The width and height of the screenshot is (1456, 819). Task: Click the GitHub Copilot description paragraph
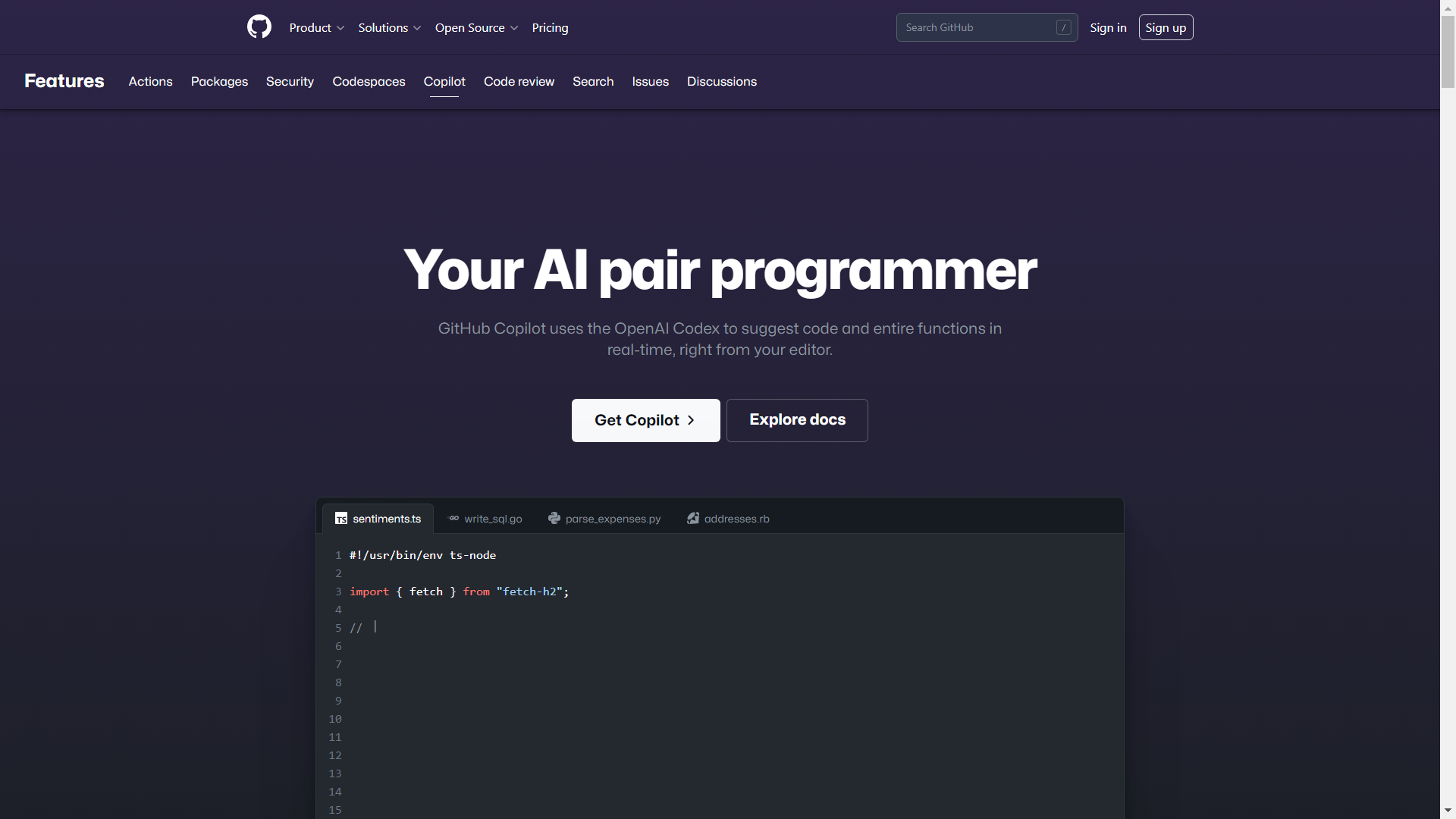pos(720,339)
